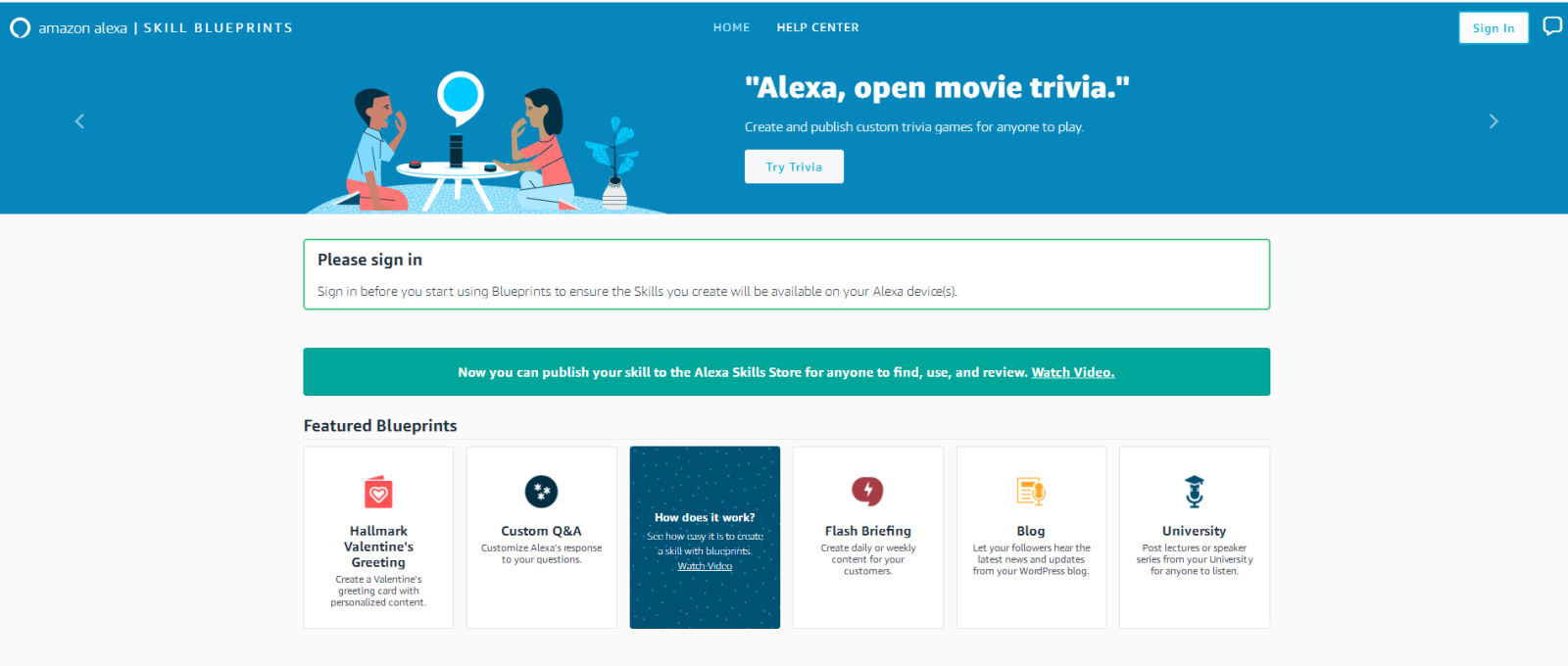Click the "Alexa, open movie trivia." headline
Screen dimensions: 1568x666
click(x=937, y=88)
